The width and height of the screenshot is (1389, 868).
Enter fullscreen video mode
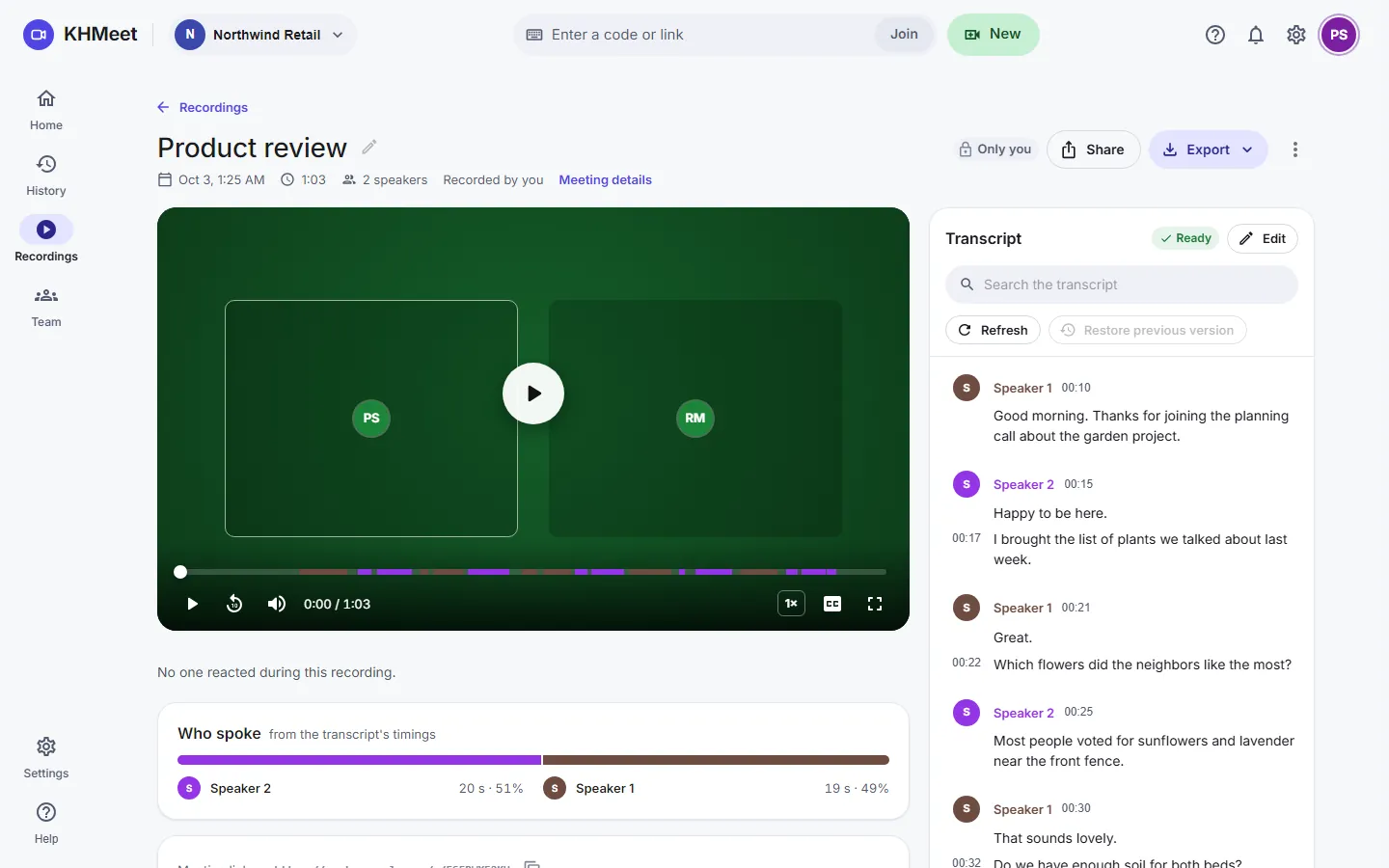875,604
